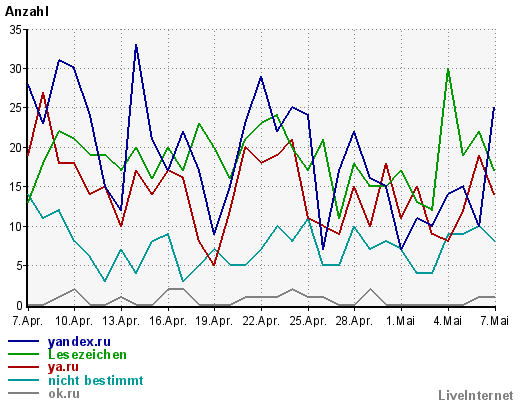Click the Anzahl axis title

point(27,12)
